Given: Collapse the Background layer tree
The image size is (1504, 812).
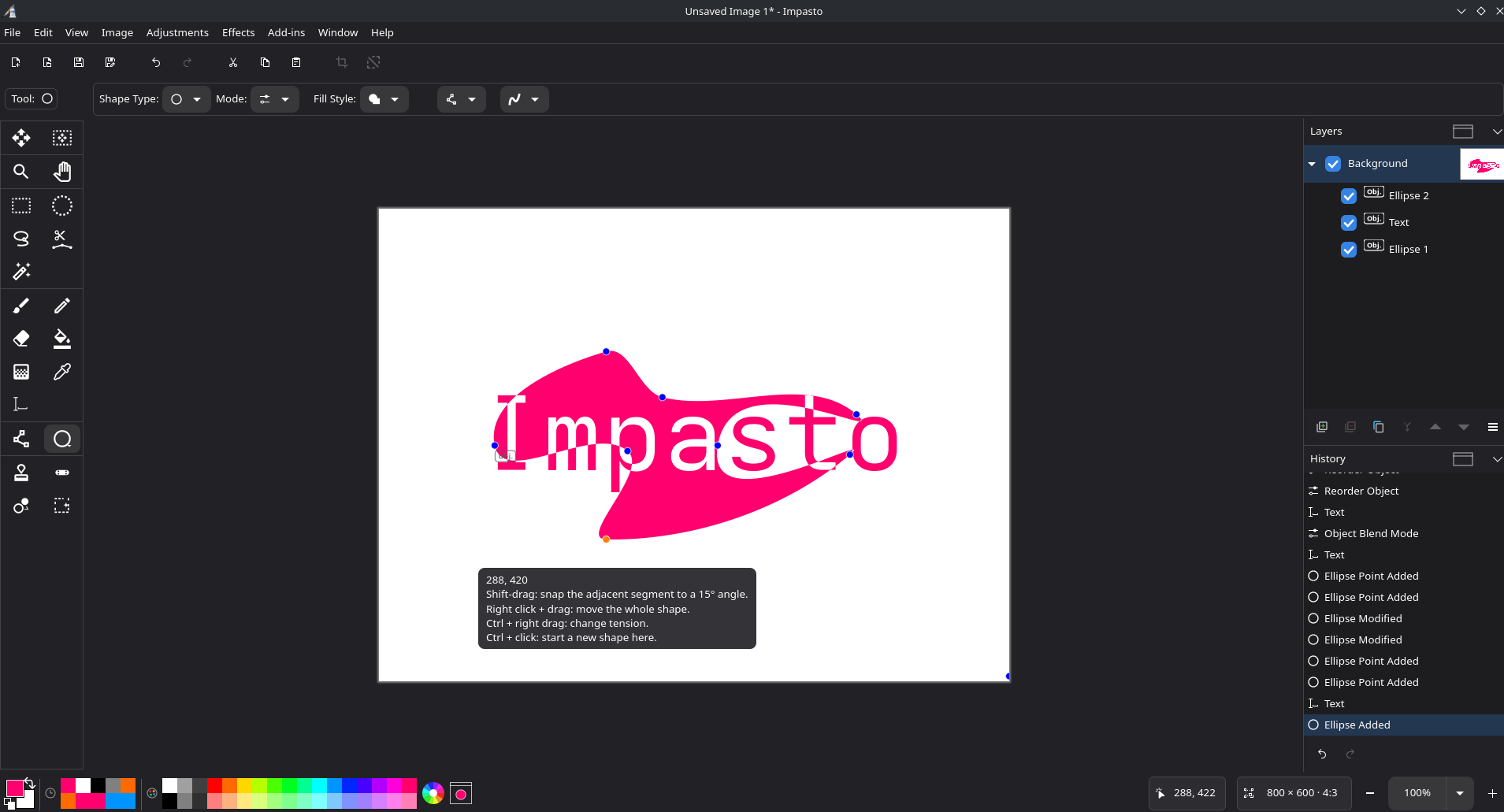Looking at the screenshot, I should (1312, 164).
